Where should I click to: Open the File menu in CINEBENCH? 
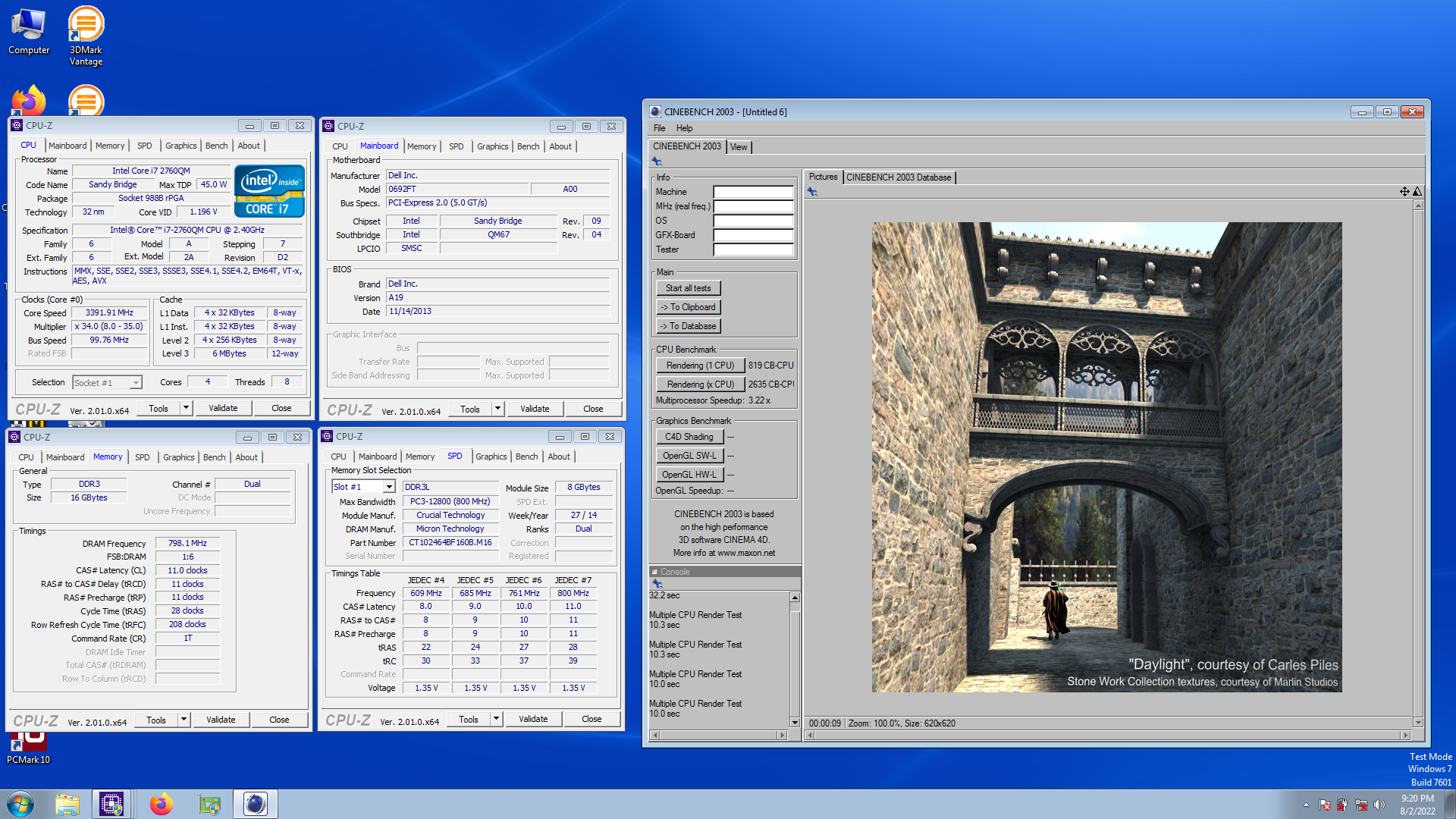click(659, 128)
